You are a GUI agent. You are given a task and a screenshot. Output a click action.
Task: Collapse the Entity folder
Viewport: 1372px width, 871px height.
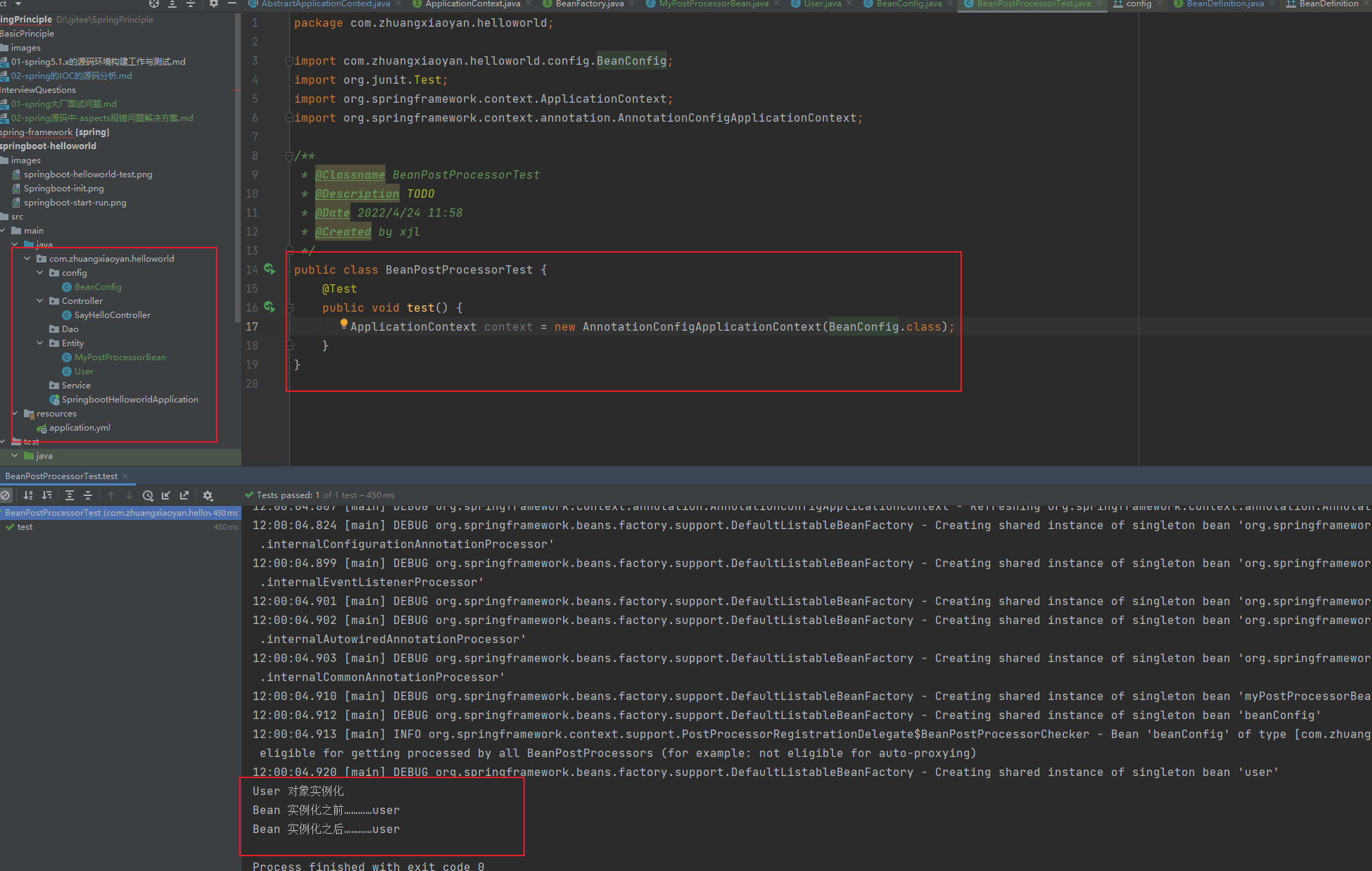[40, 343]
